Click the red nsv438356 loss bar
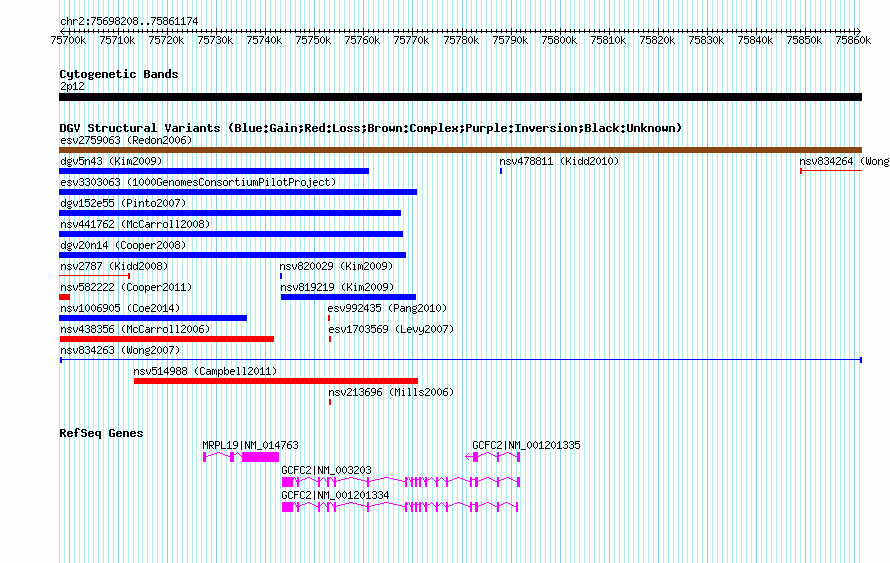 coord(167,339)
